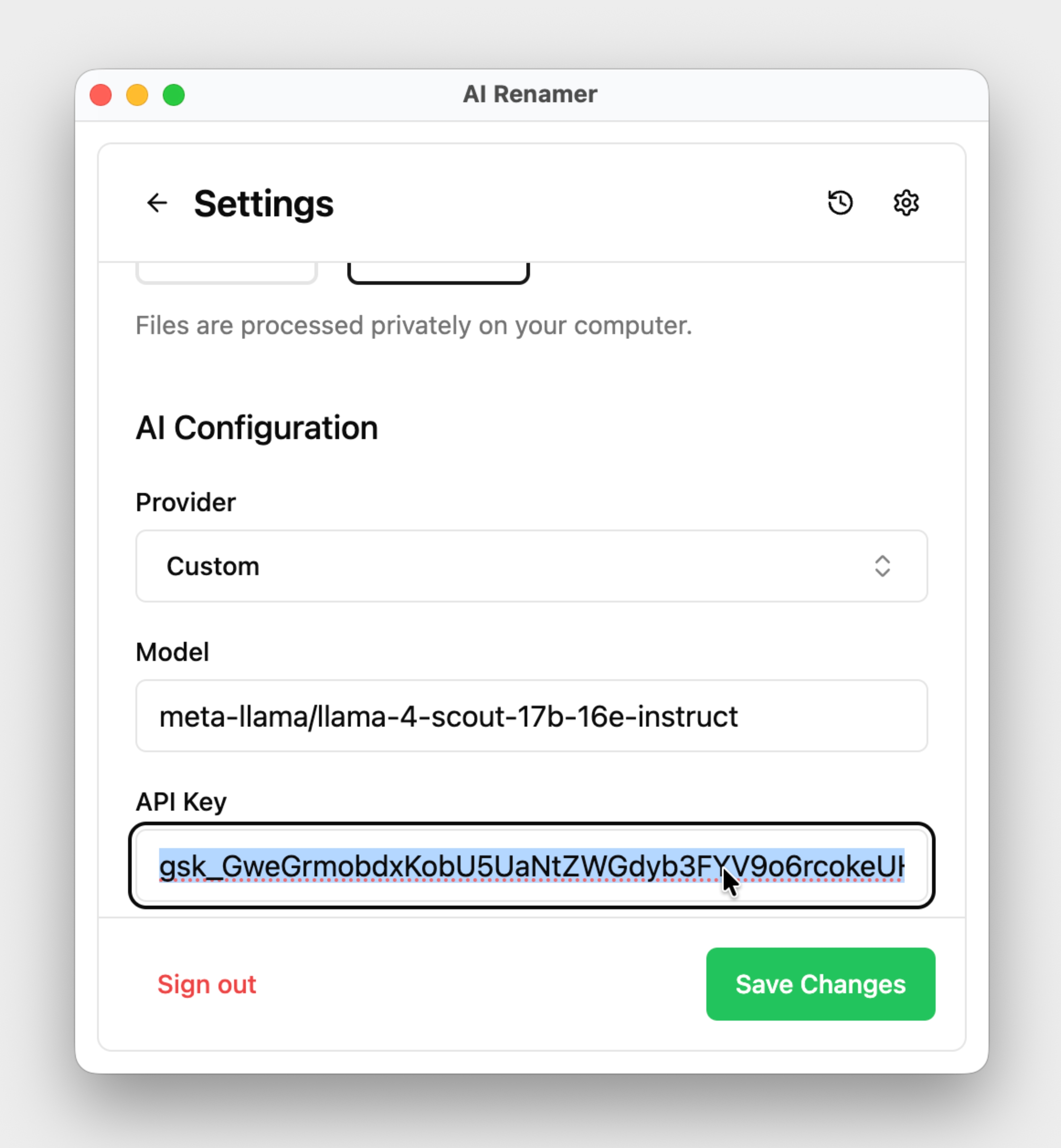The image size is (1061, 1148).
Task: Open advanced settings with the gear icon
Action: pos(905,202)
